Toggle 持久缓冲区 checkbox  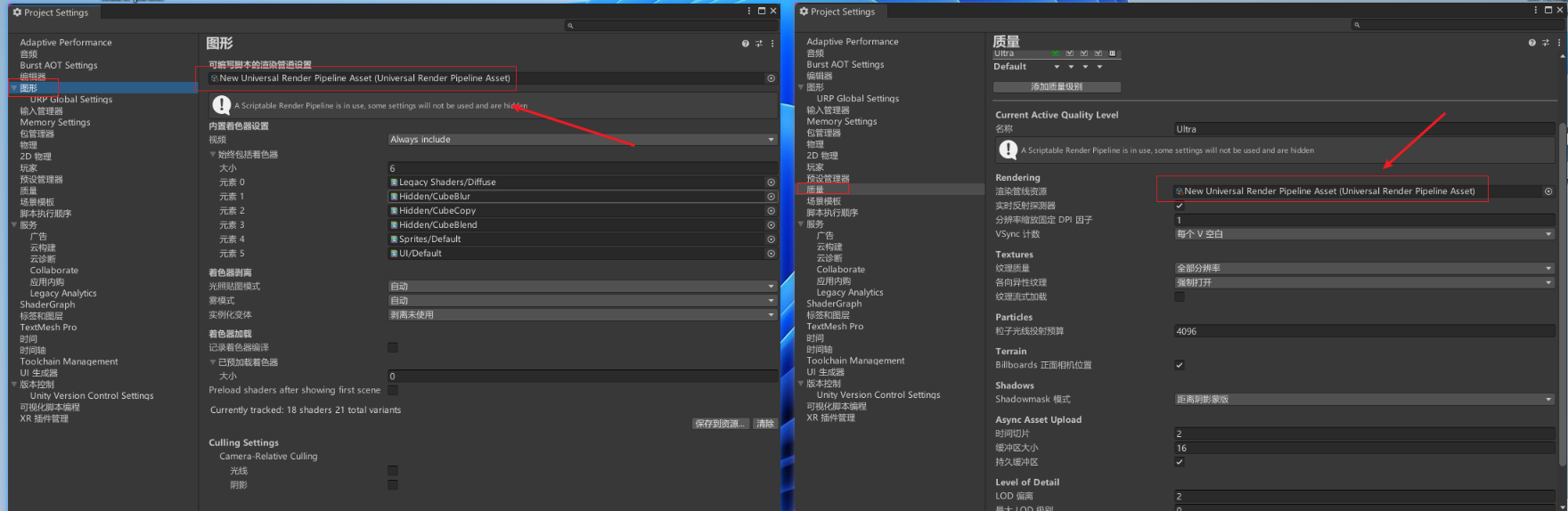click(1180, 462)
